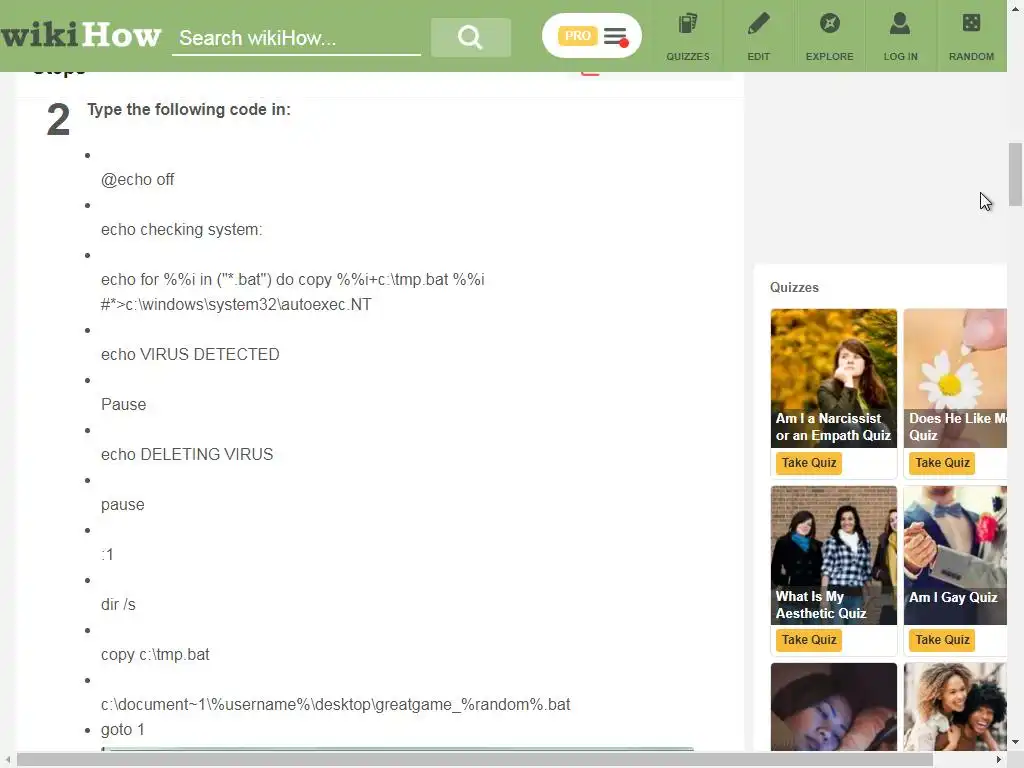This screenshot has height=768, width=1024.
Task: Click the 'echo checking system:' line
Action: coord(182,230)
